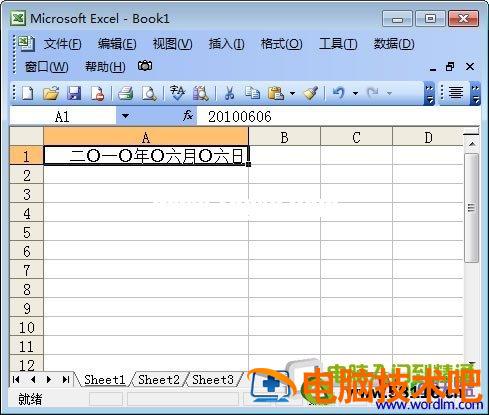Run the spelling check icon

click(177, 93)
